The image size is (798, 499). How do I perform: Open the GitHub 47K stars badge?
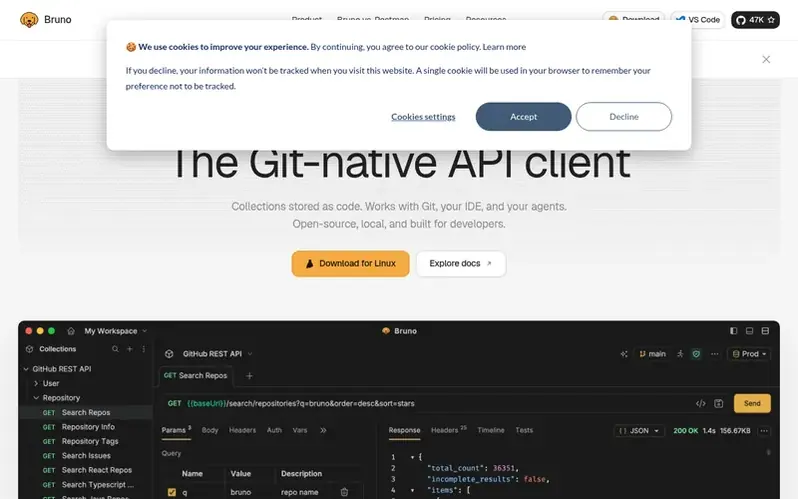coord(755,20)
